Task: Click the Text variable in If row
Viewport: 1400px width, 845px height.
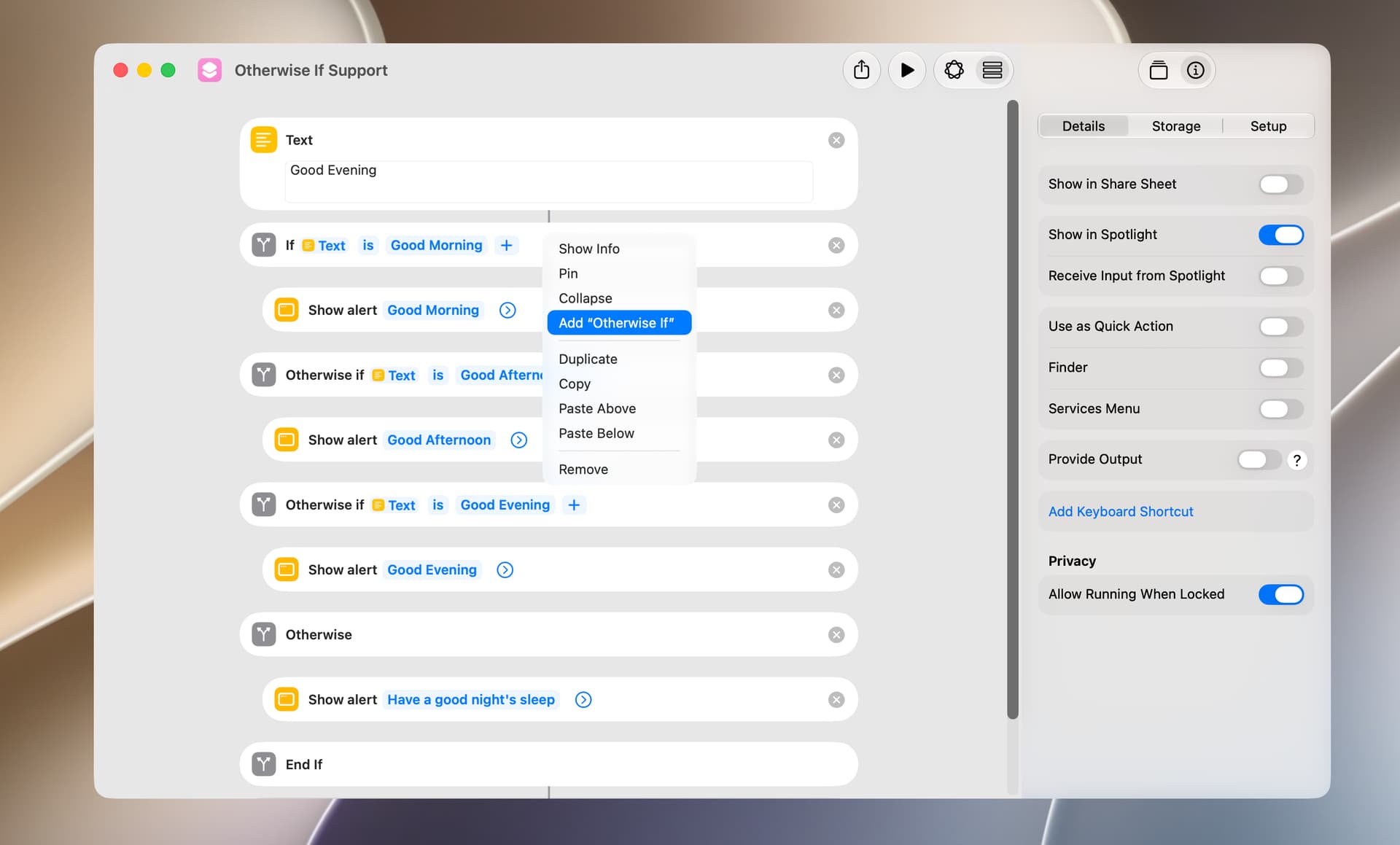Action: 324,246
